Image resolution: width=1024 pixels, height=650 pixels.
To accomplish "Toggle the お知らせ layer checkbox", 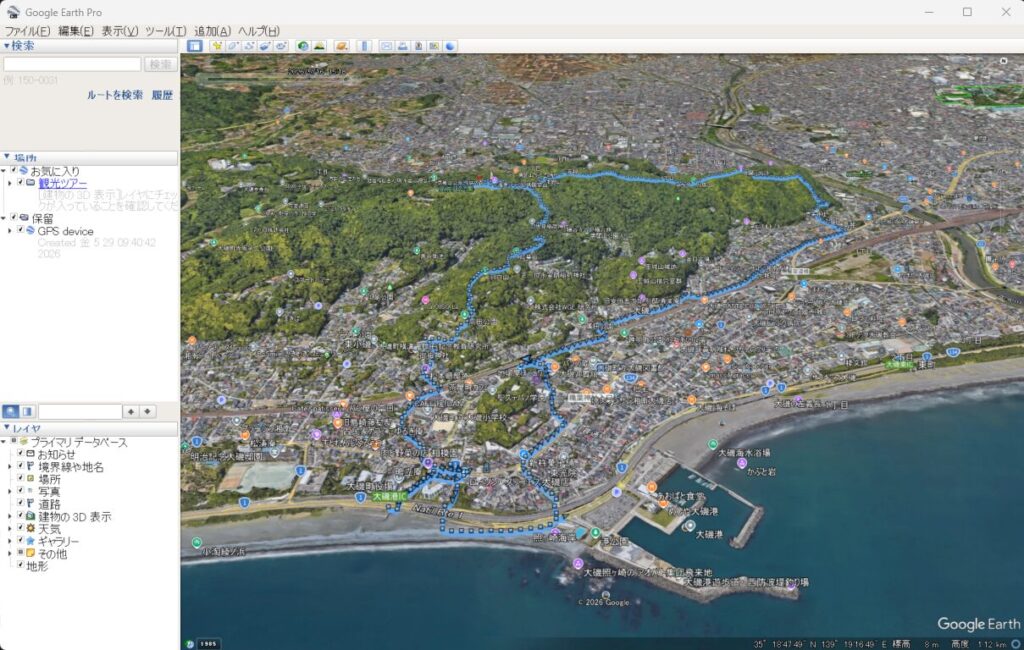I will click(x=21, y=453).
